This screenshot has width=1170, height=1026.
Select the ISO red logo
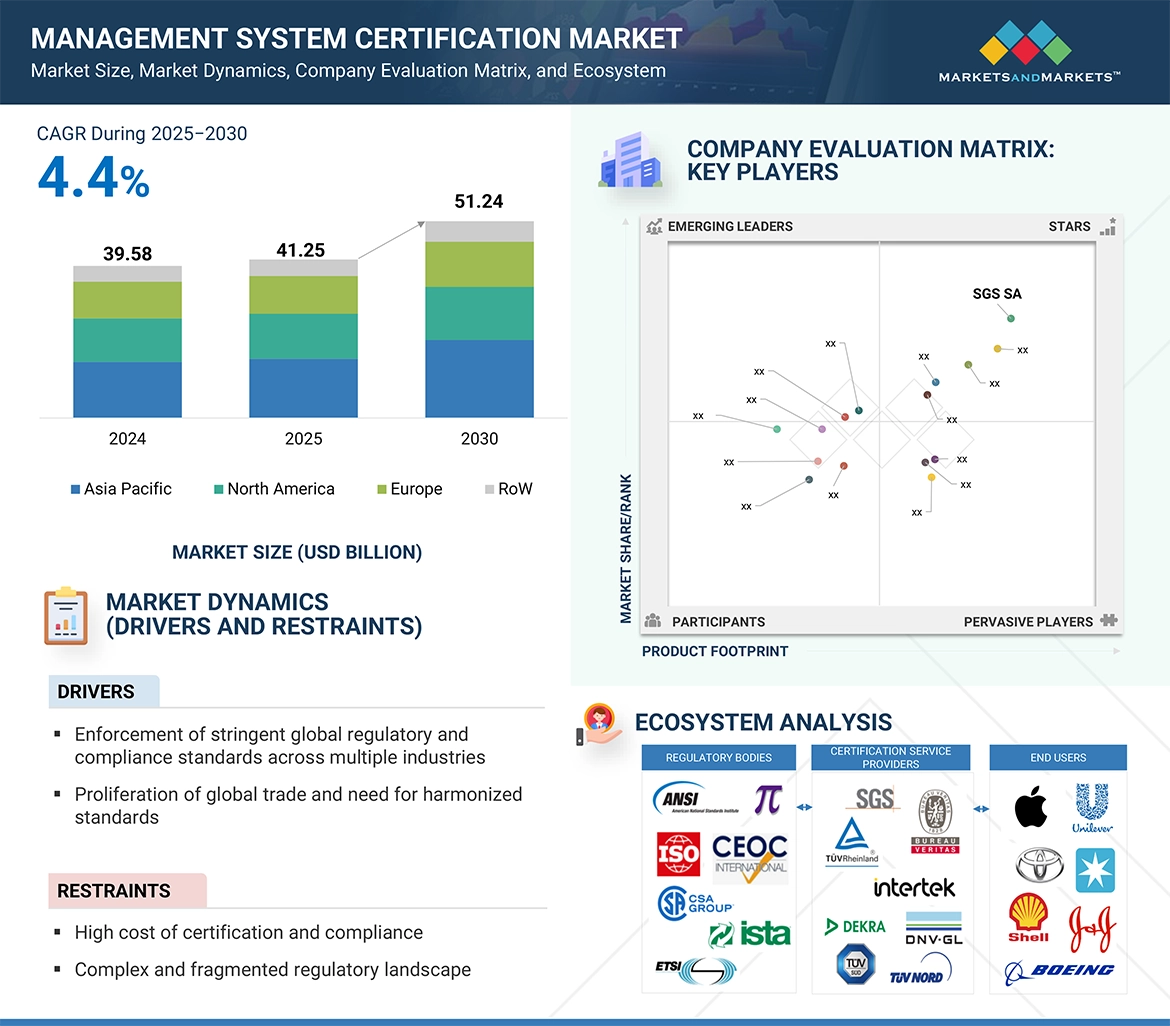pos(678,854)
